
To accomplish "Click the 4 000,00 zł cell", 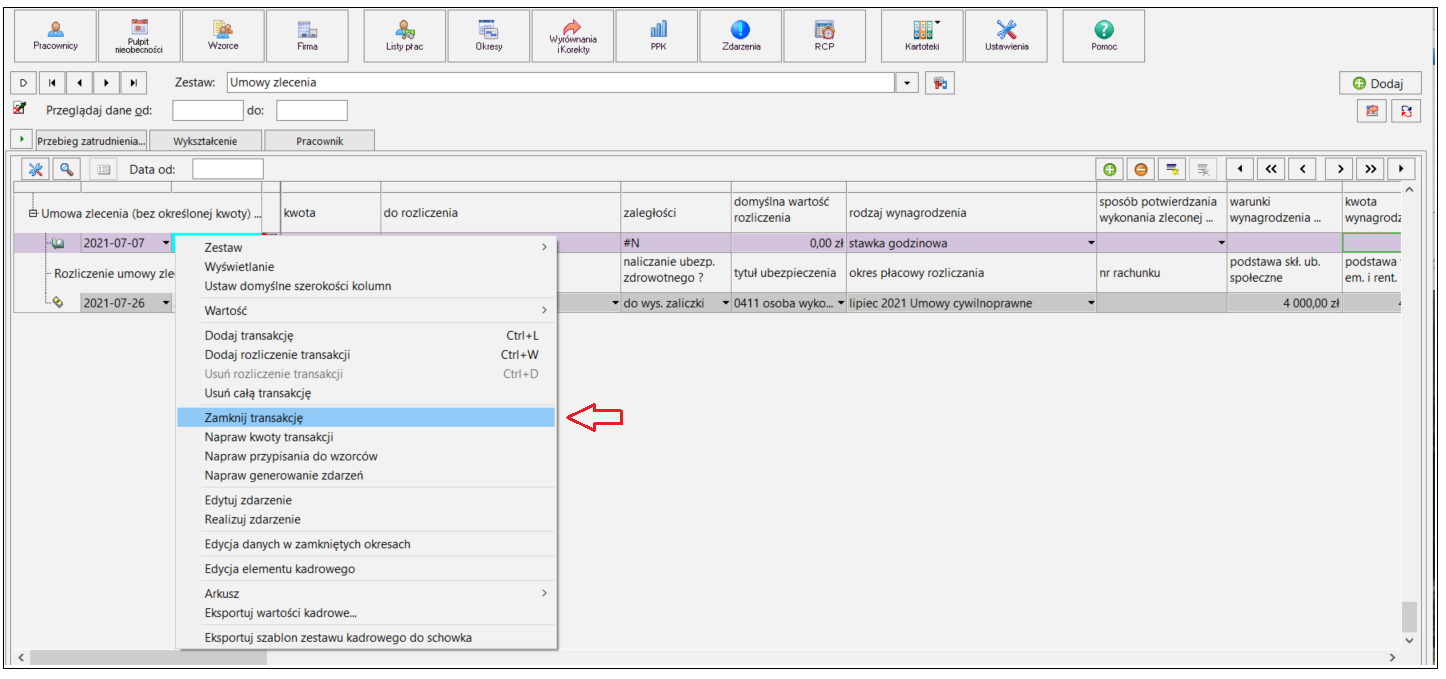I will point(1284,303).
